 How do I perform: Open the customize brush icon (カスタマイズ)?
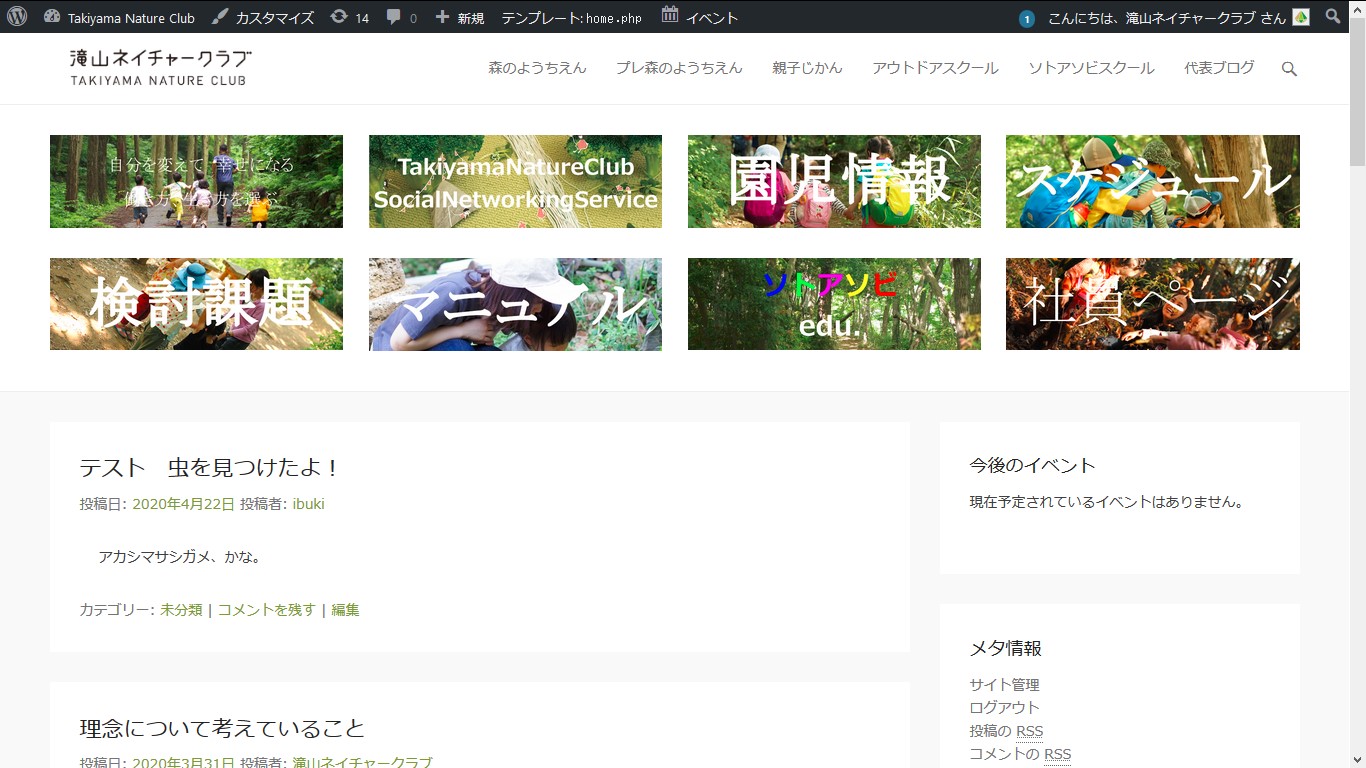[x=219, y=17]
